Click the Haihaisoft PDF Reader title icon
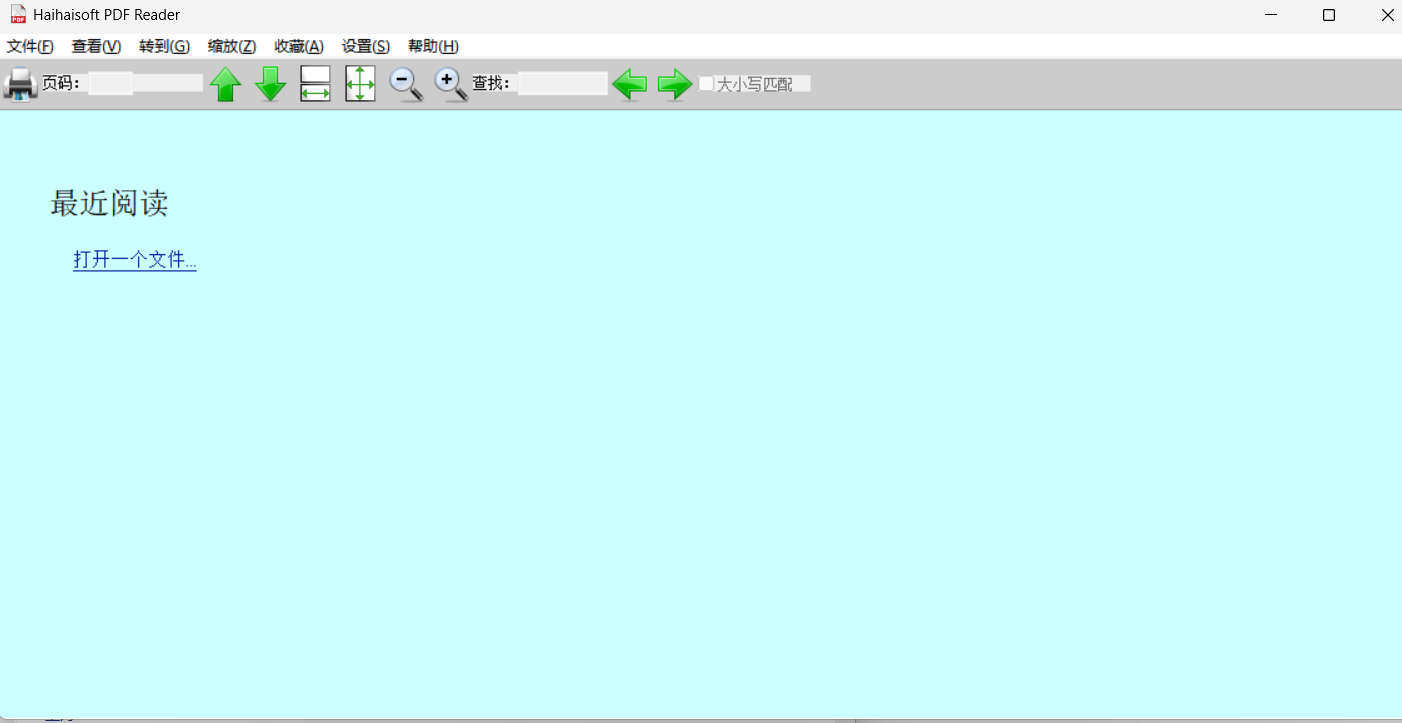The width and height of the screenshot is (1402, 723). tap(18, 14)
